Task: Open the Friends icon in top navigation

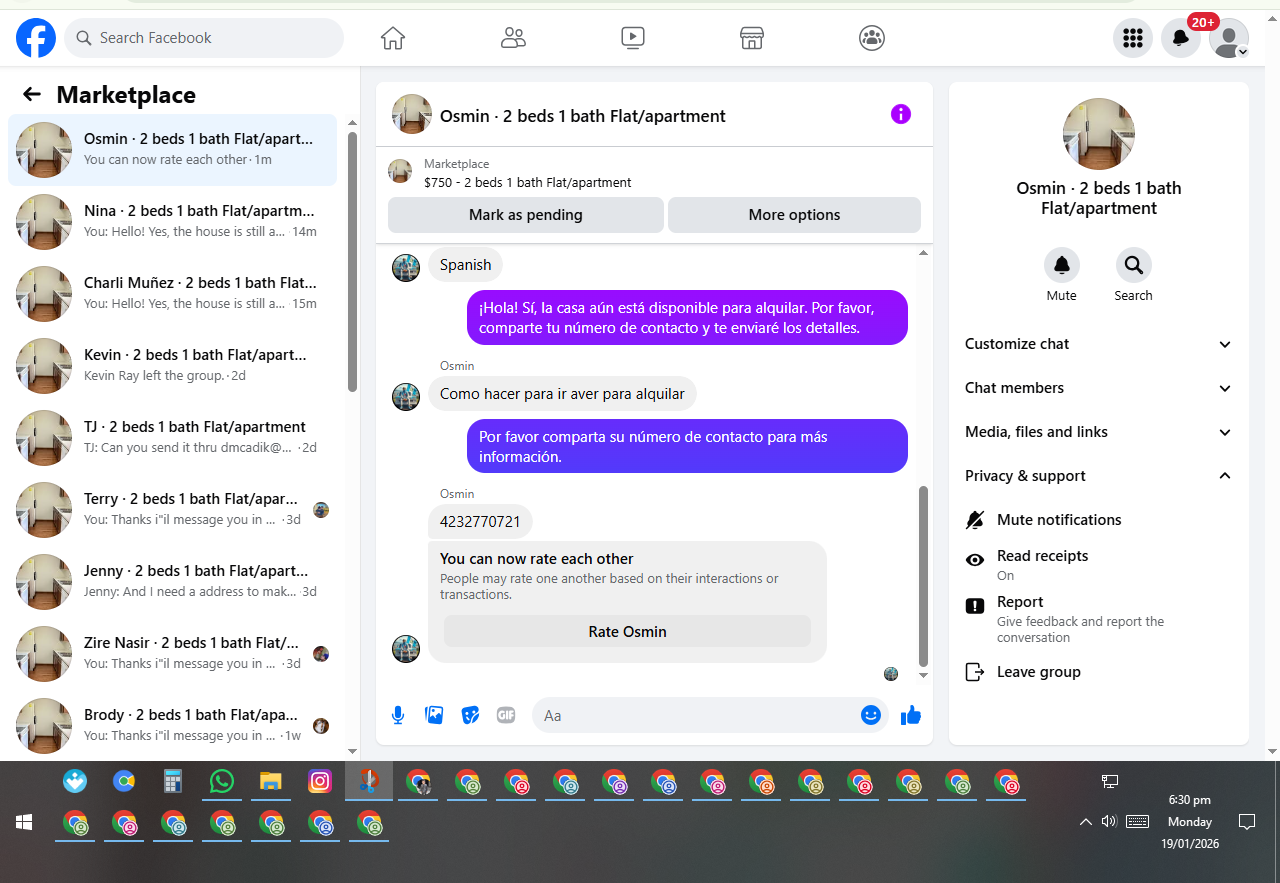Action: point(513,38)
